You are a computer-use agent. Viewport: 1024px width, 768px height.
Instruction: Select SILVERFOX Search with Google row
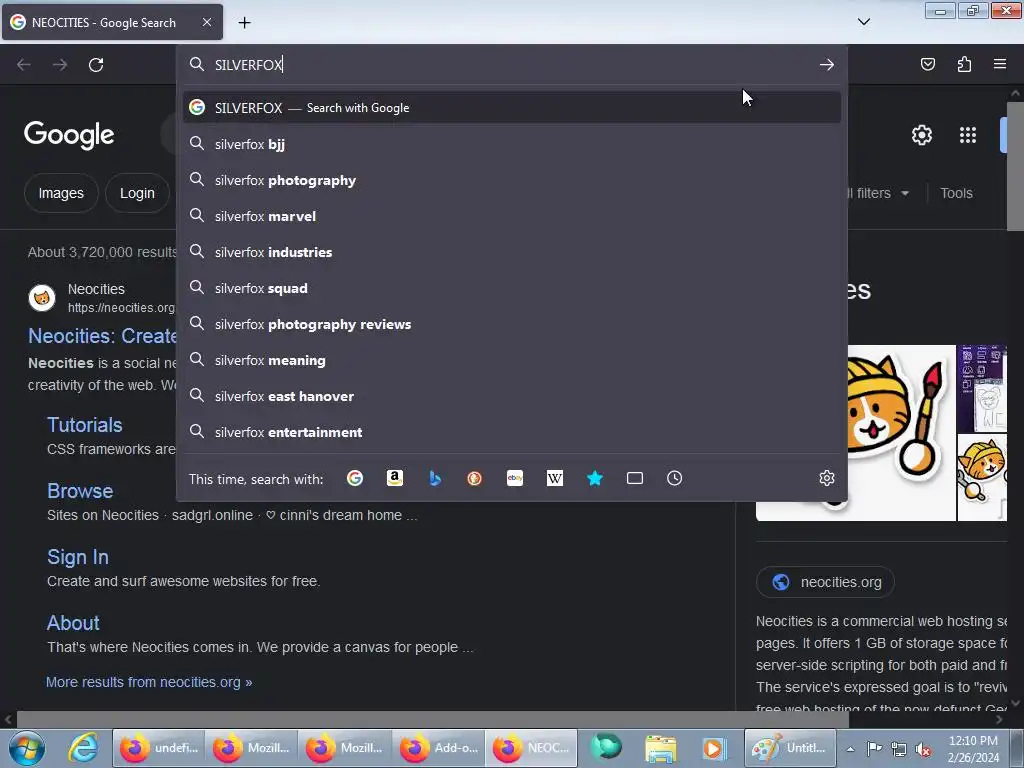(512, 108)
